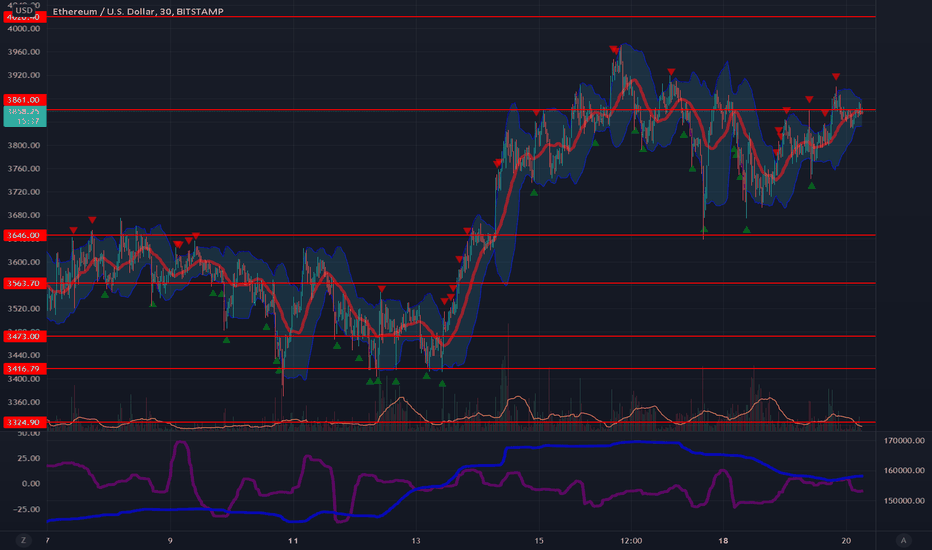Click the 170000.00 right scale value
The image size is (932, 550).
pyautogui.click(x=904, y=441)
